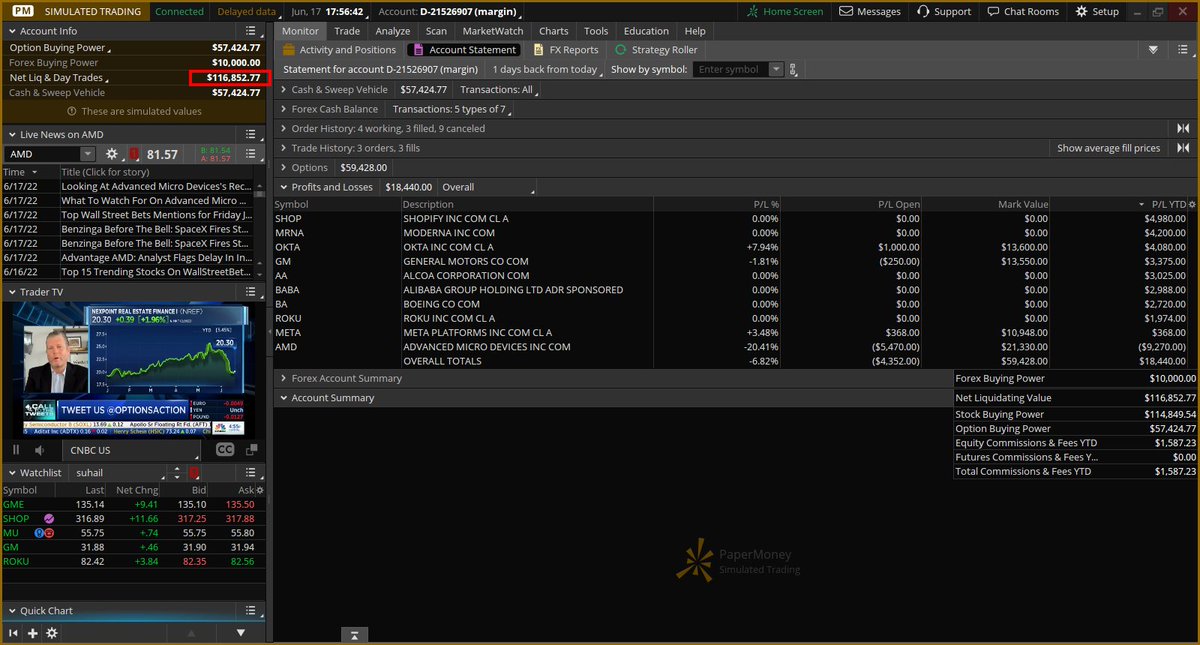
Task: Turn on closed captions for Trader TV
Action: pos(225,450)
